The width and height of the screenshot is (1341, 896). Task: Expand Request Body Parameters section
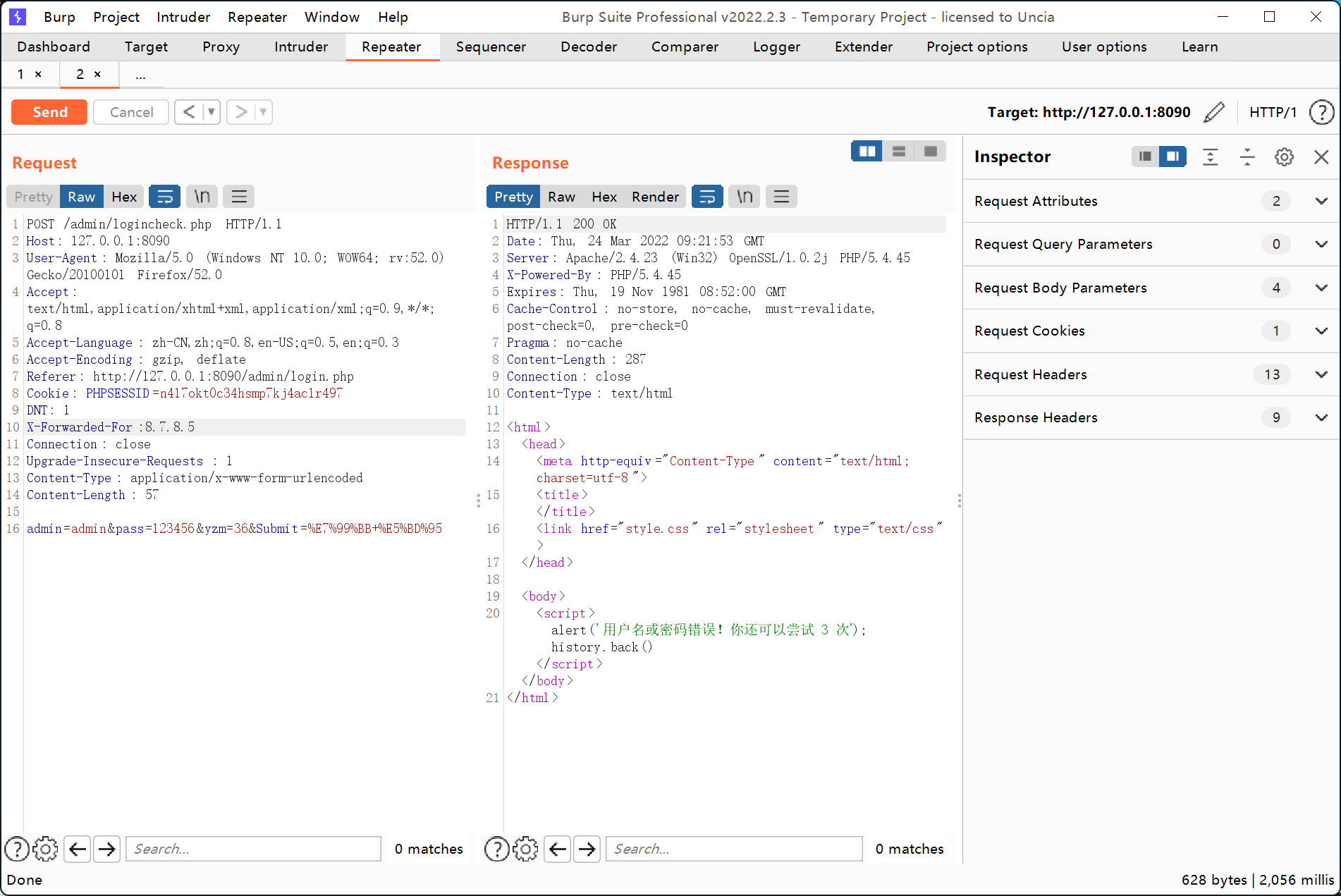(1321, 288)
